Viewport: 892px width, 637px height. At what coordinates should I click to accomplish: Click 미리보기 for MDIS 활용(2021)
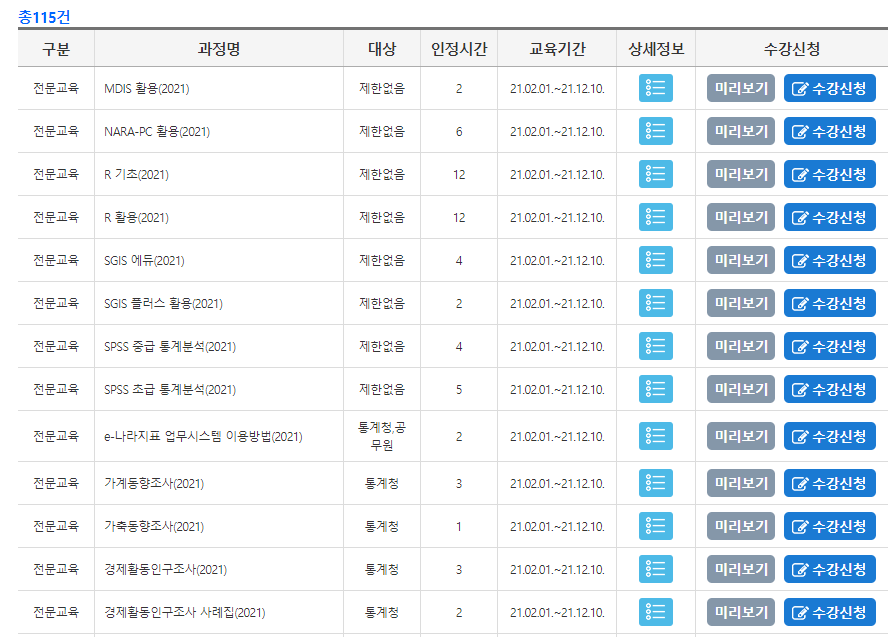click(x=741, y=88)
